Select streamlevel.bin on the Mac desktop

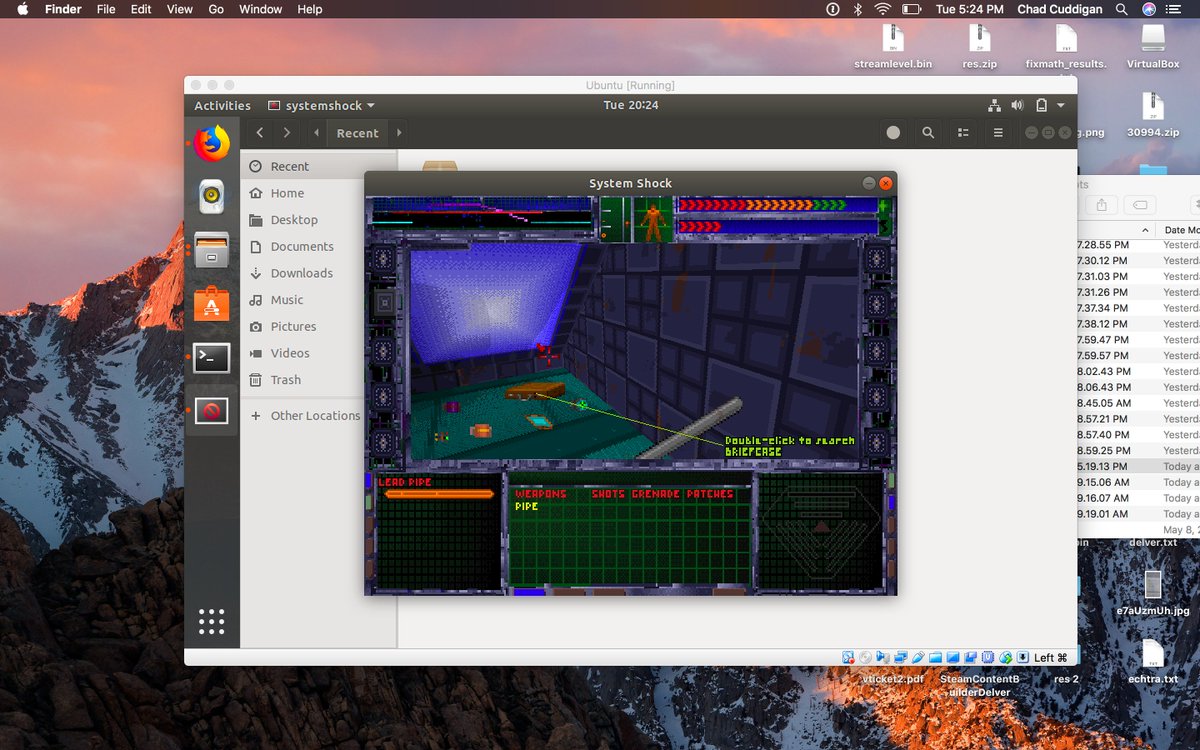(x=893, y=47)
